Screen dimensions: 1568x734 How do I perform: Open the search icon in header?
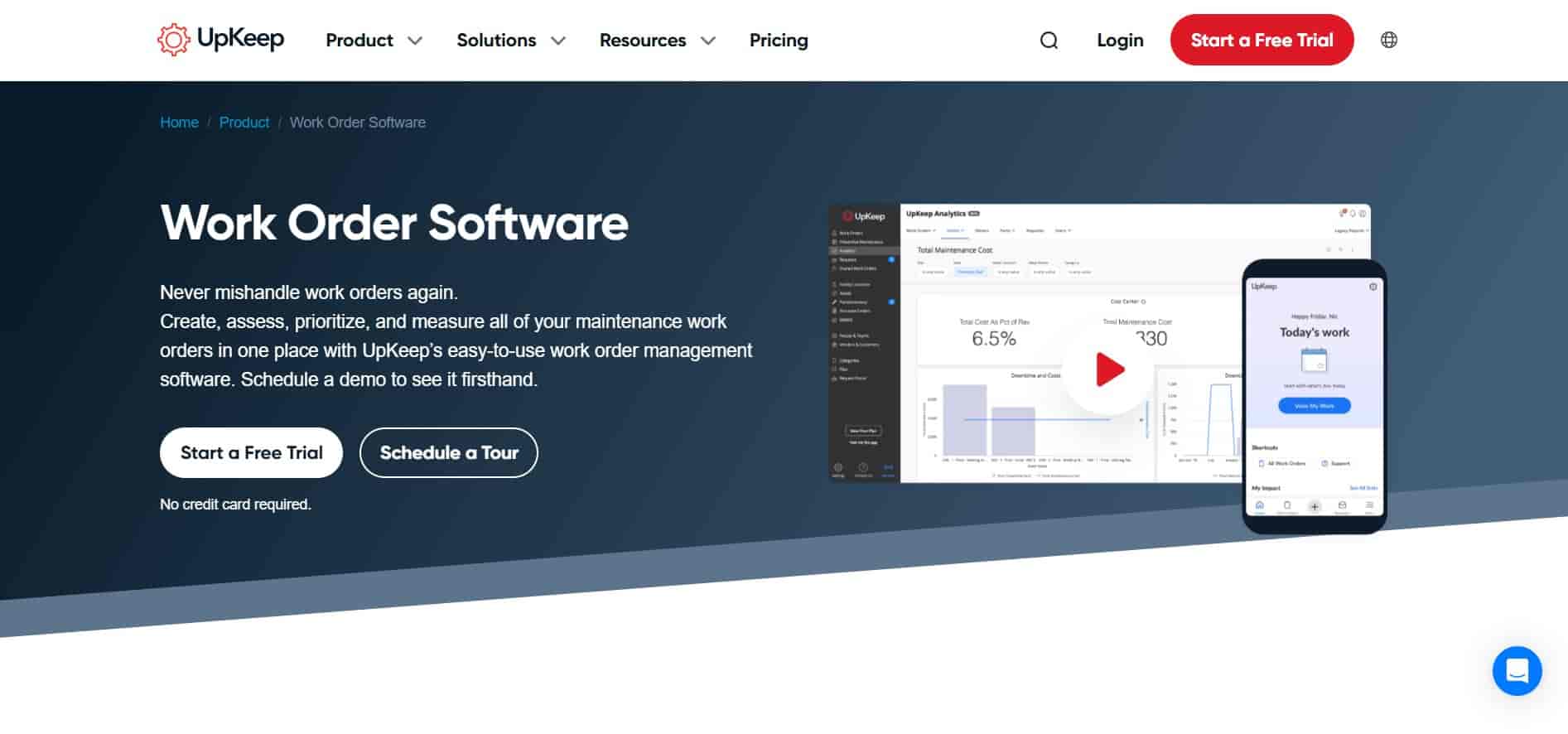point(1049,41)
